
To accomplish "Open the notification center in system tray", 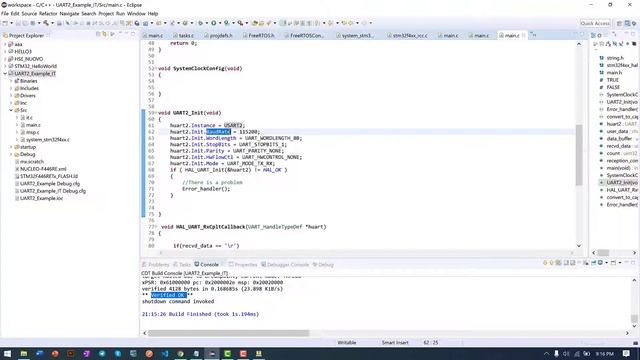I will tap(627, 353).
